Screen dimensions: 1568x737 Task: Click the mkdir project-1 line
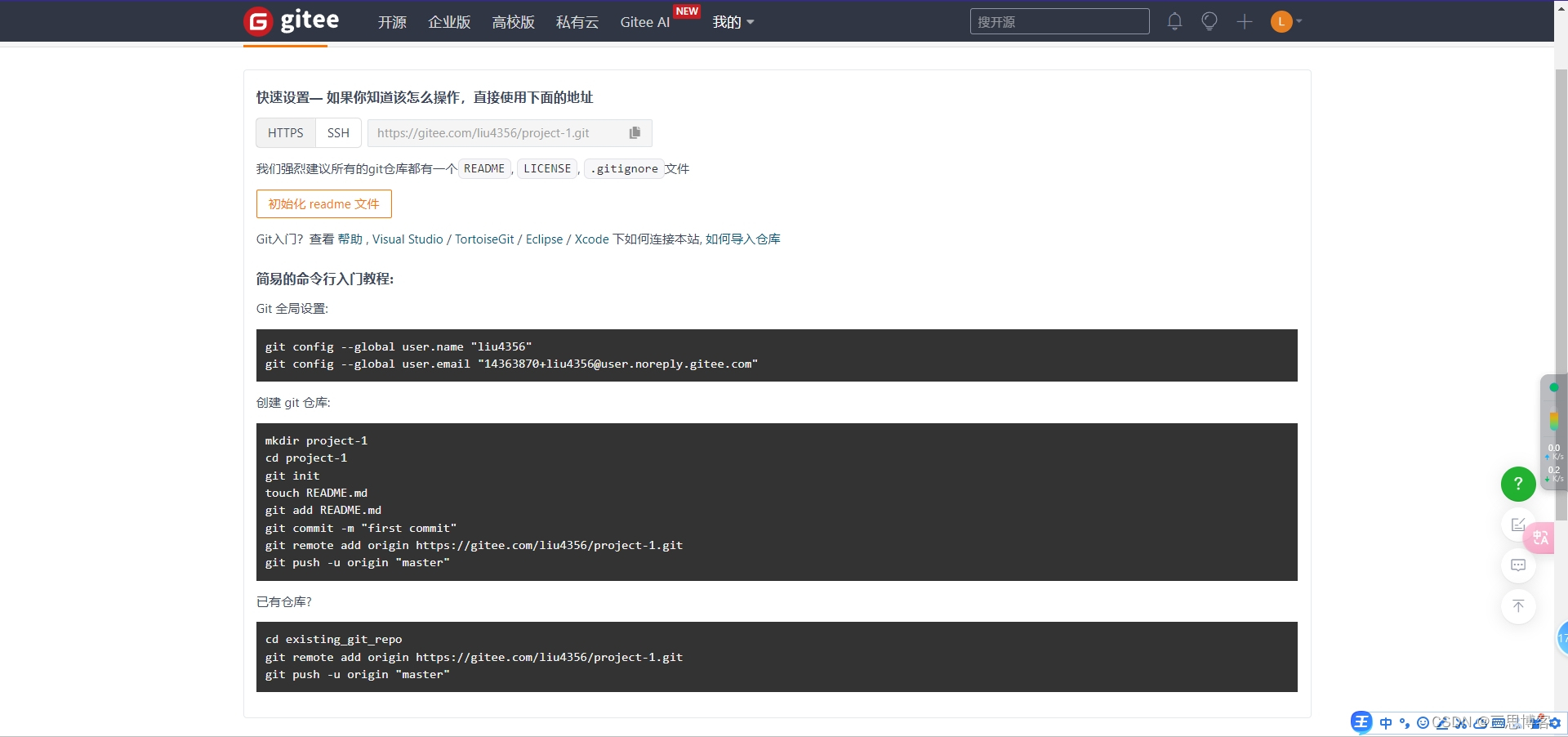click(x=316, y=440)
